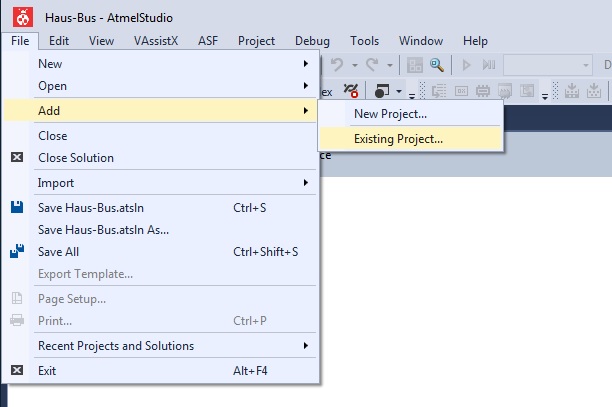Open the View menu
Screen dimensions: 612x407
101,41
